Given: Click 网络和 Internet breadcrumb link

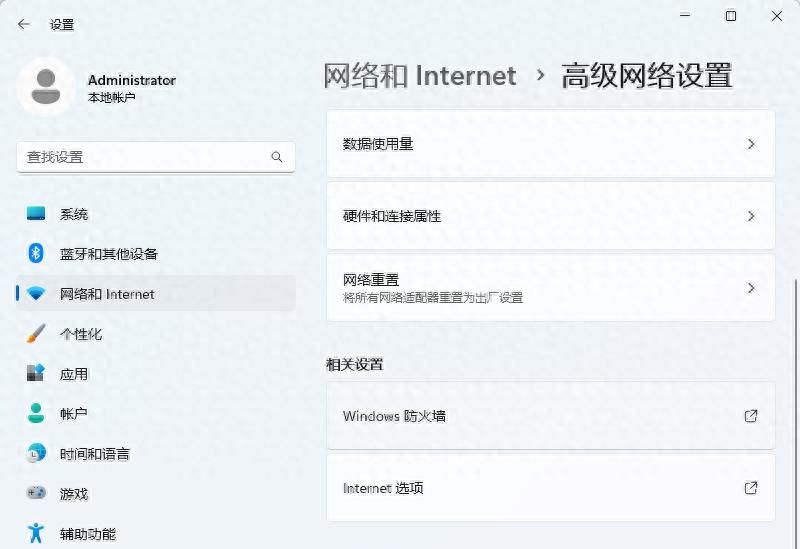Looking at the screenshot, I should click(420, 76).
